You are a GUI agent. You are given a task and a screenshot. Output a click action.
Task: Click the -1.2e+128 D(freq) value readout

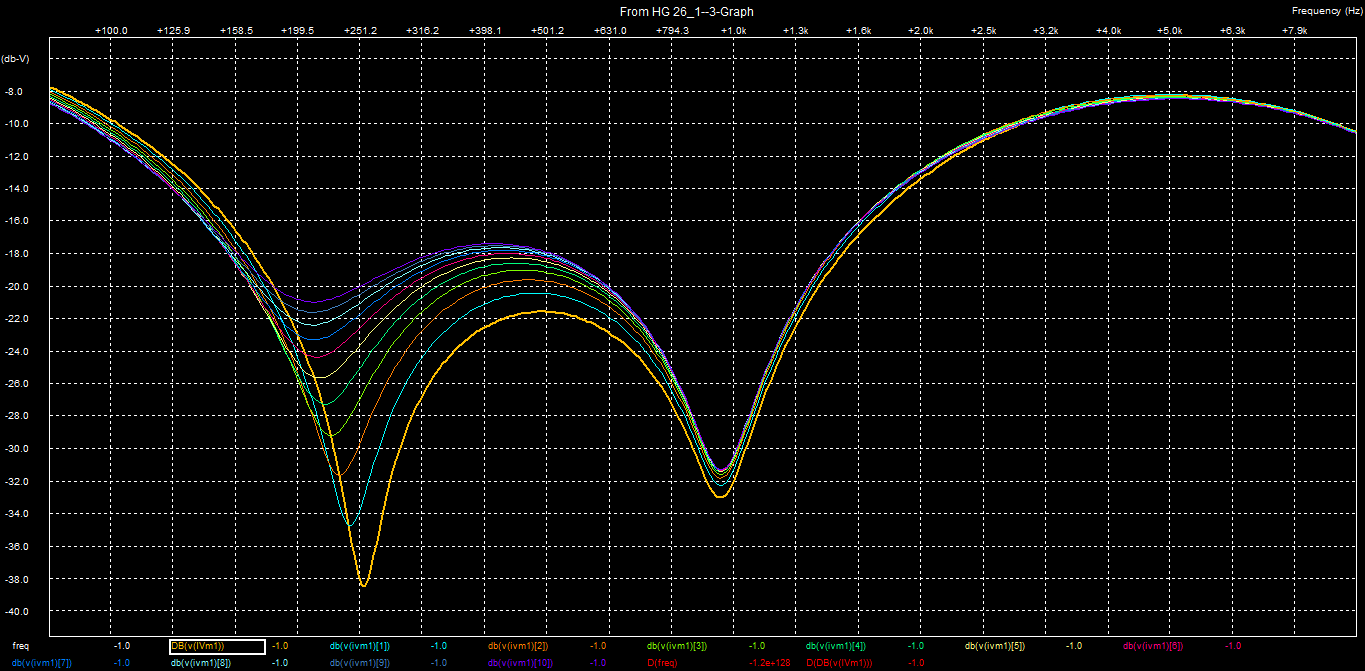769,662
